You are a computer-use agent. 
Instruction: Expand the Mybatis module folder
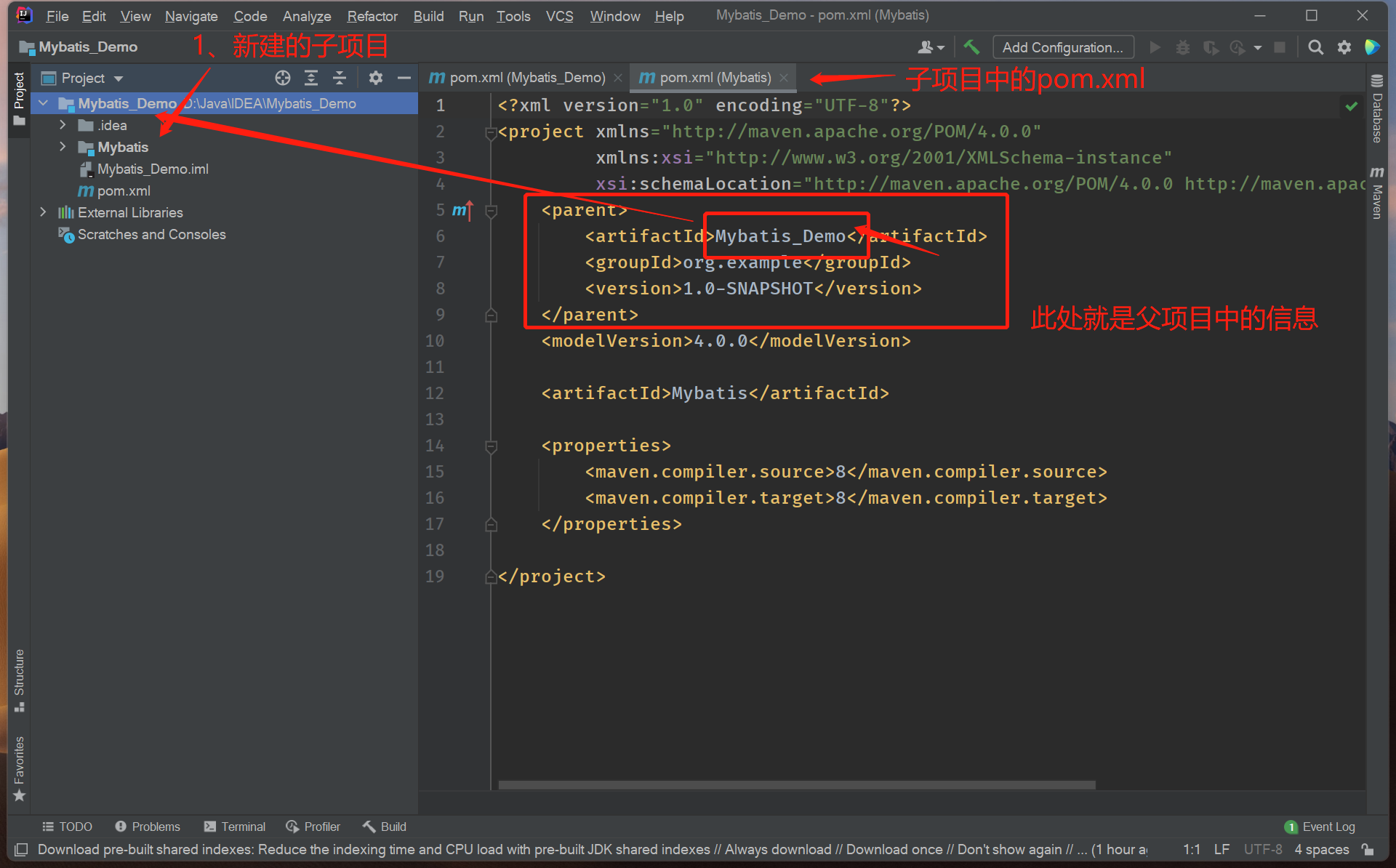tap(63, 147)
